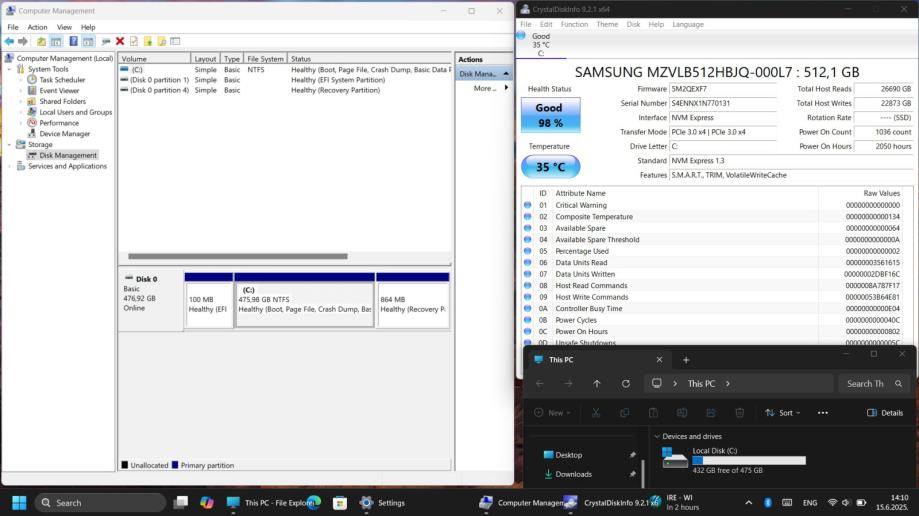919x516 pixels.
Task: Click the Good 98% health status button
Action: coord(549,115)
